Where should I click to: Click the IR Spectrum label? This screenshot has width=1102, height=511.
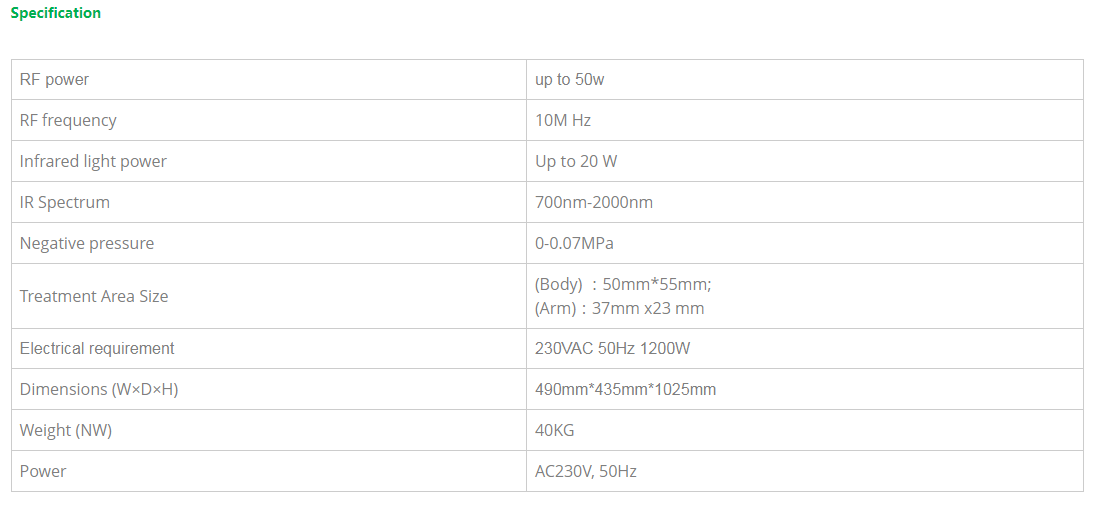pyautogui.click(x=65, y=203)
